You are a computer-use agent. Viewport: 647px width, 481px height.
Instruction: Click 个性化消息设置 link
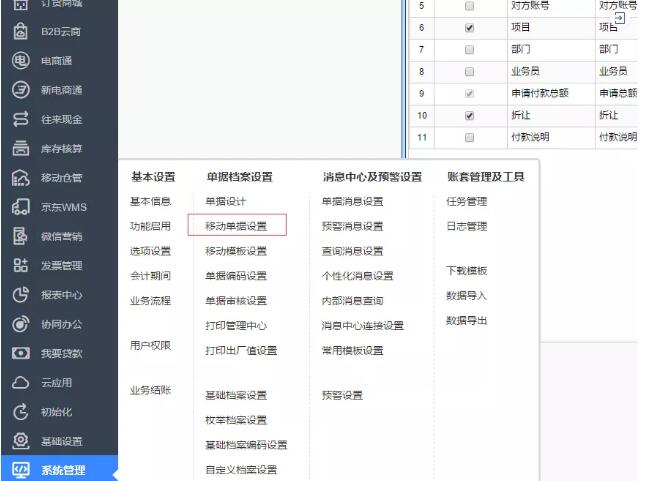tap(357, 276)
